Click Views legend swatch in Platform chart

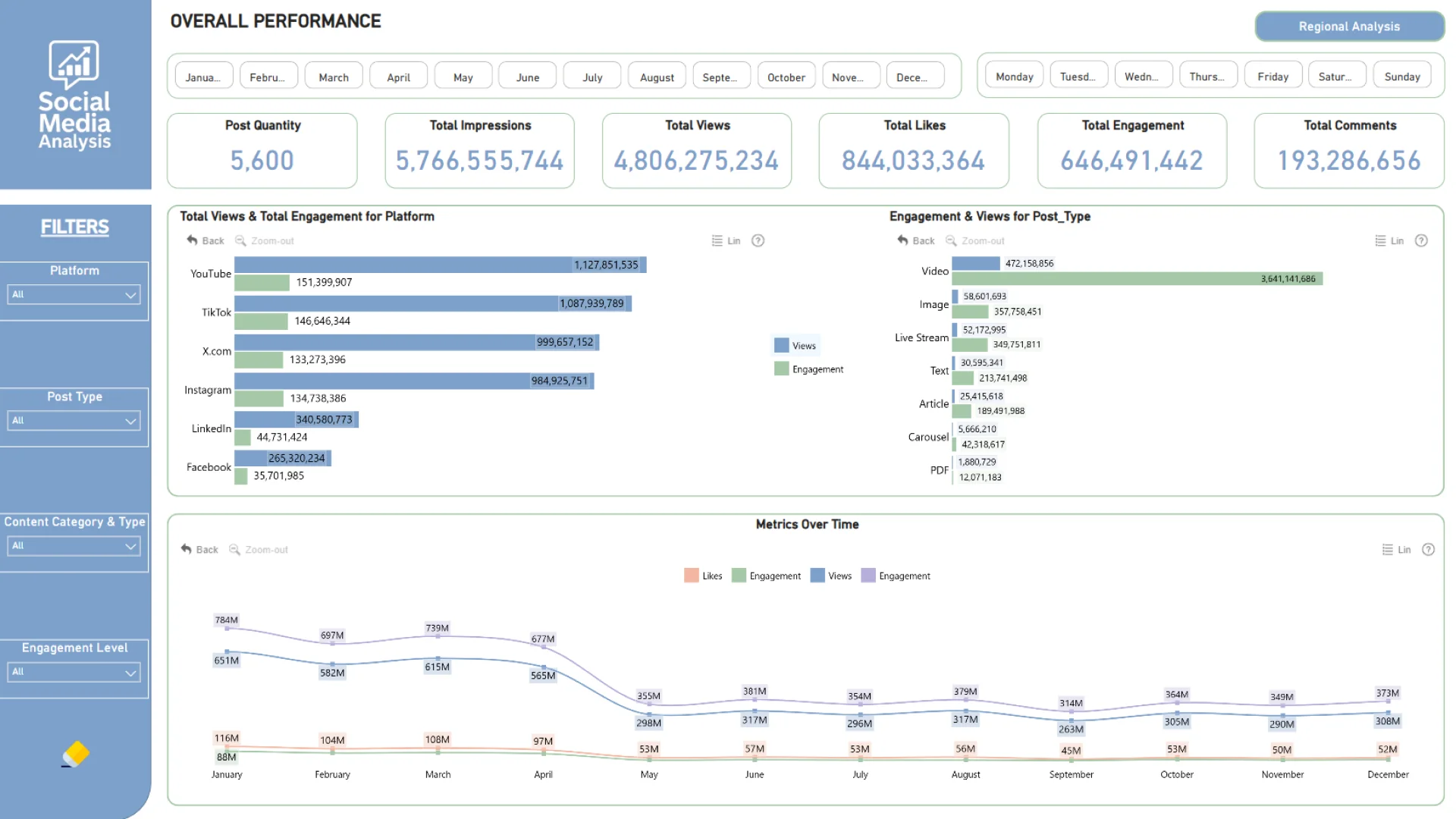[781, 345]
